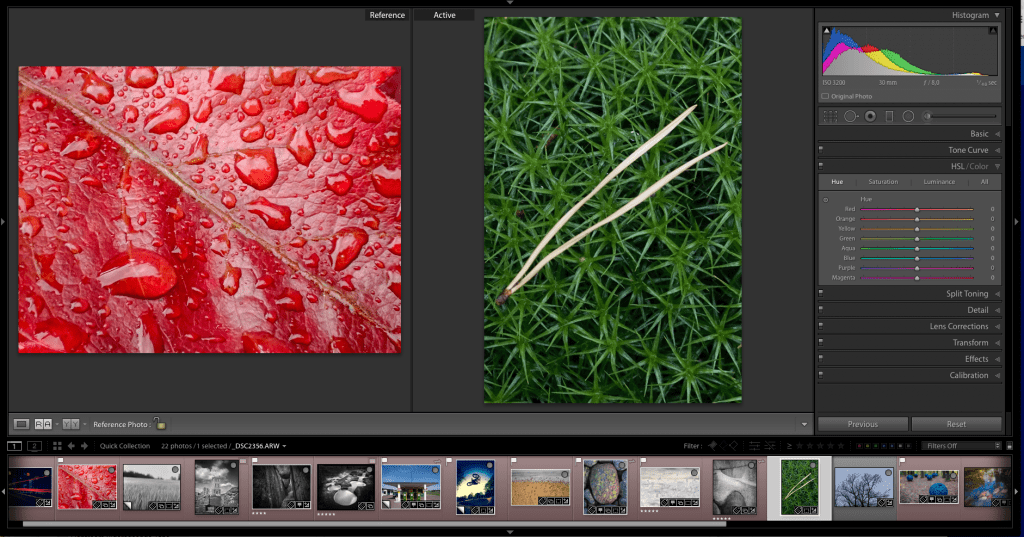Toggle the Reference Photo lock
This screenshot has height=537, width=1024.
(159, 424)
